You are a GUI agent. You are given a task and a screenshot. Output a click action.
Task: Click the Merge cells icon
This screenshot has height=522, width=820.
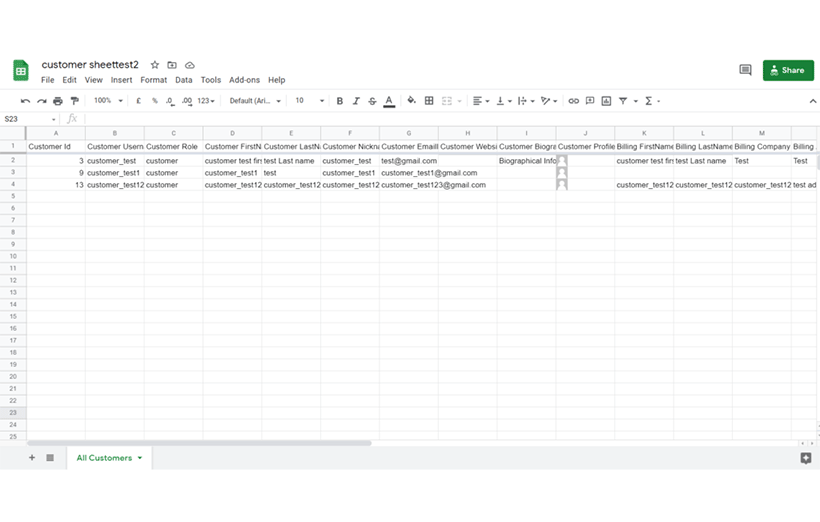[x=447, y=101]
